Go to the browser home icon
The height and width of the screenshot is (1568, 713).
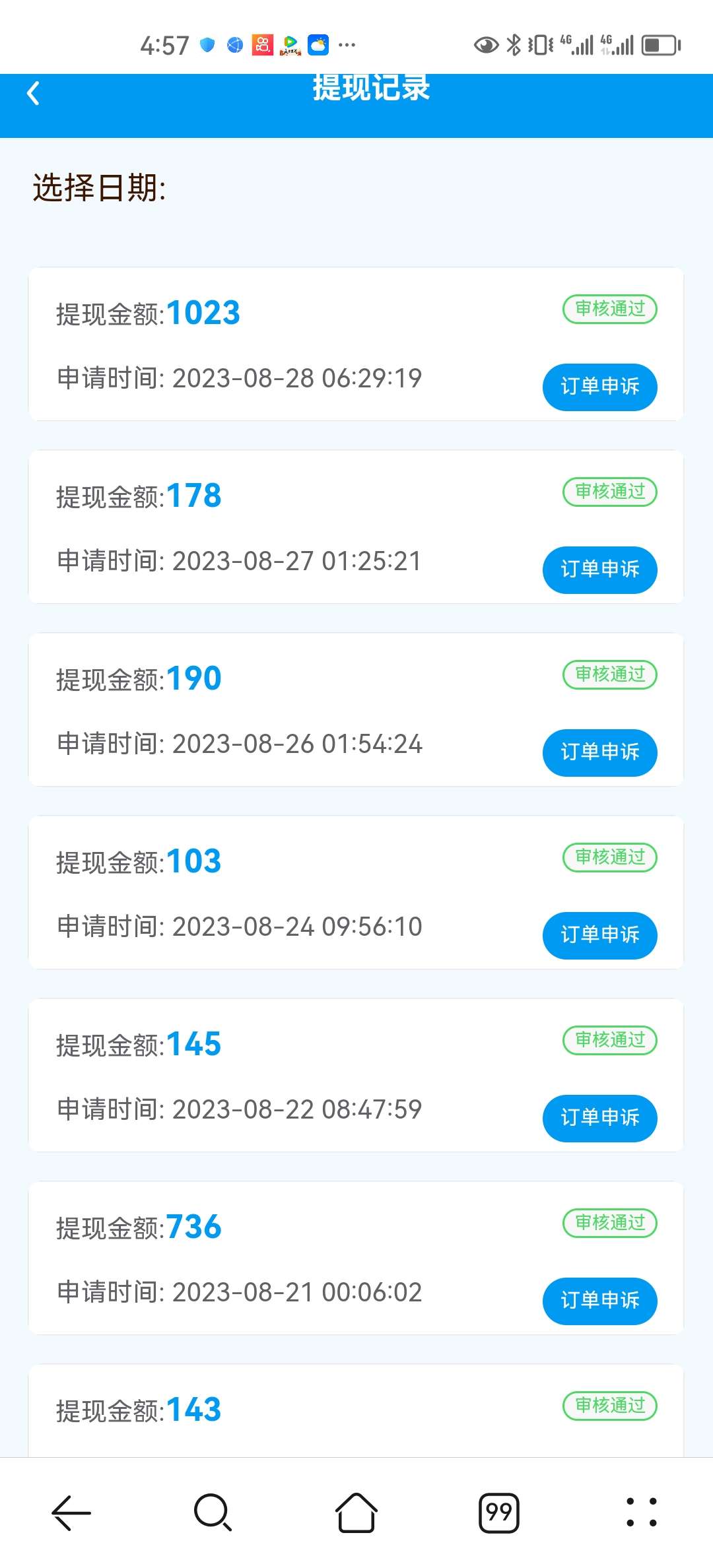pos(356,1512)
